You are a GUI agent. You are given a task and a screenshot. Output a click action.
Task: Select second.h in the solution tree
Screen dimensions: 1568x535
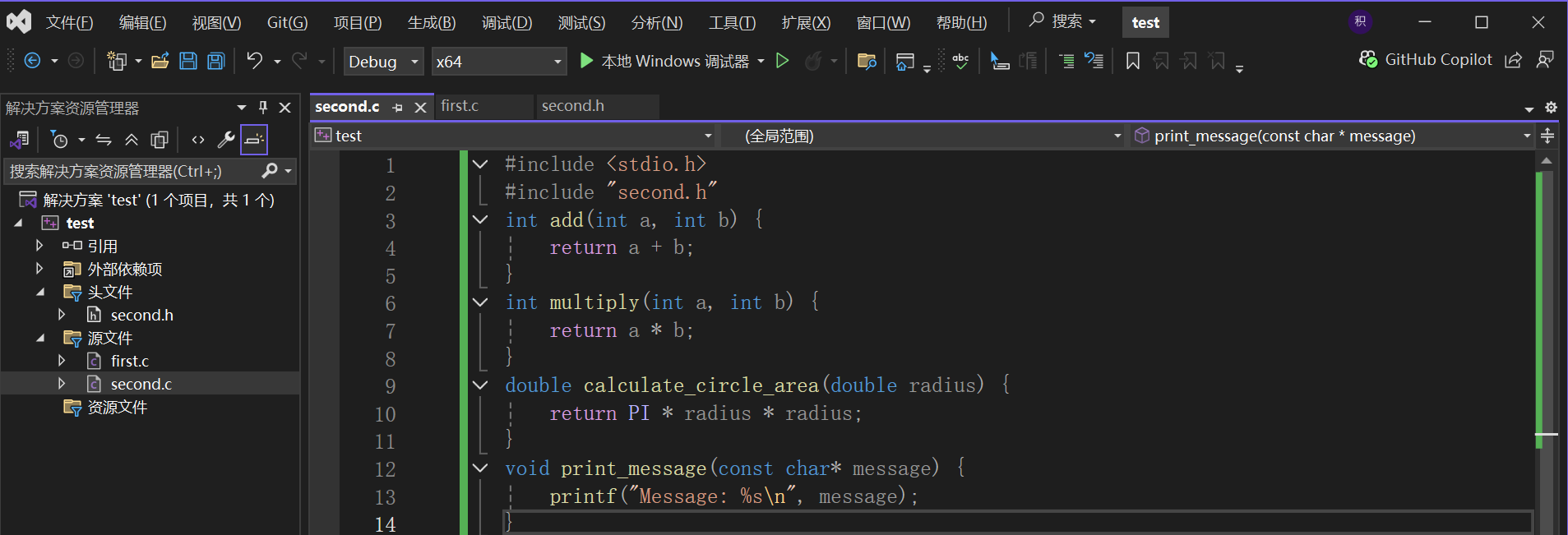pos(141,315)
